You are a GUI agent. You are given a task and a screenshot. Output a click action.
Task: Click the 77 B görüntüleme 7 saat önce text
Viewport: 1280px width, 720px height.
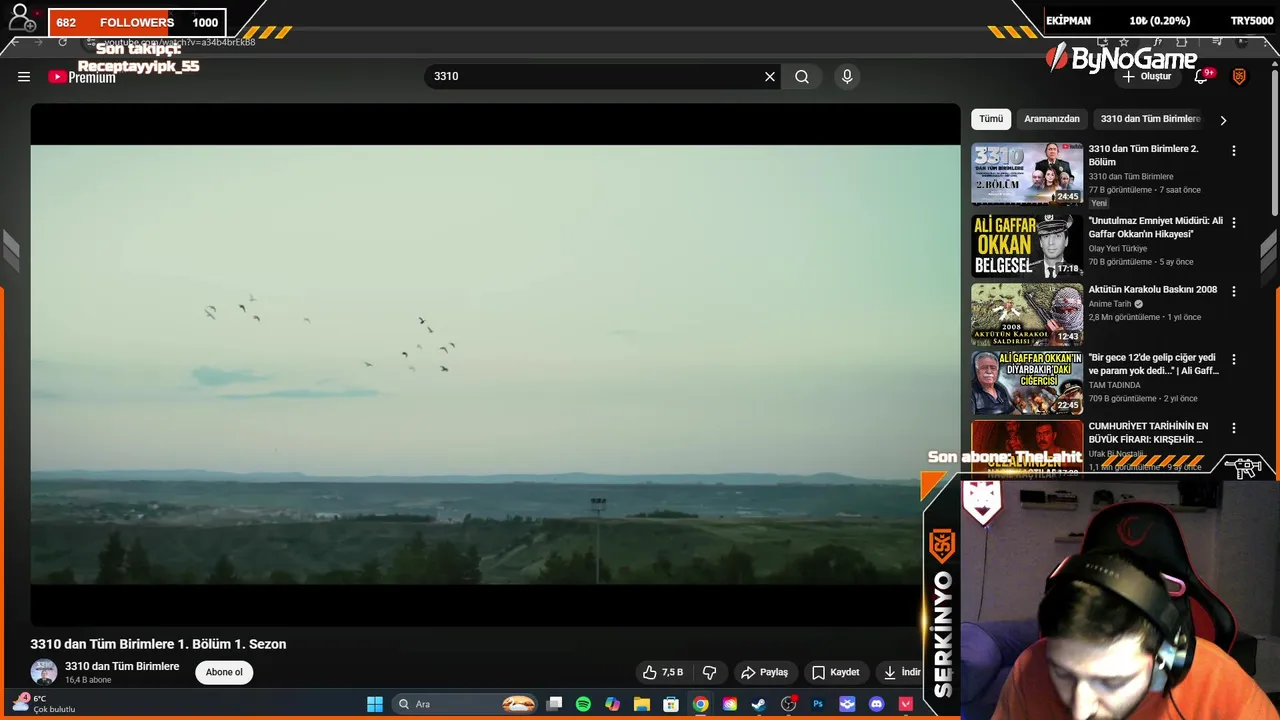1145,190
